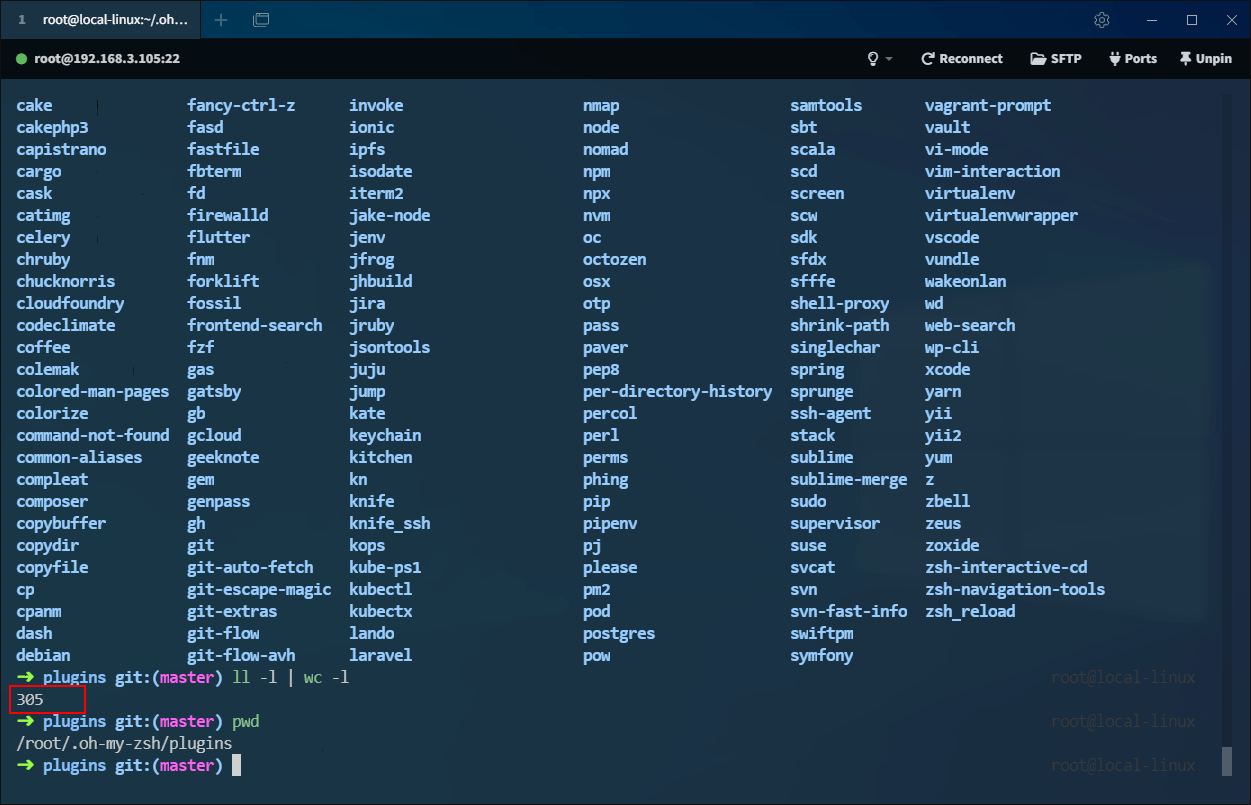The width and height of the screenshot is (1251, 805).
Task: Click the green connection status dot
Action: (x=21, y=59)
